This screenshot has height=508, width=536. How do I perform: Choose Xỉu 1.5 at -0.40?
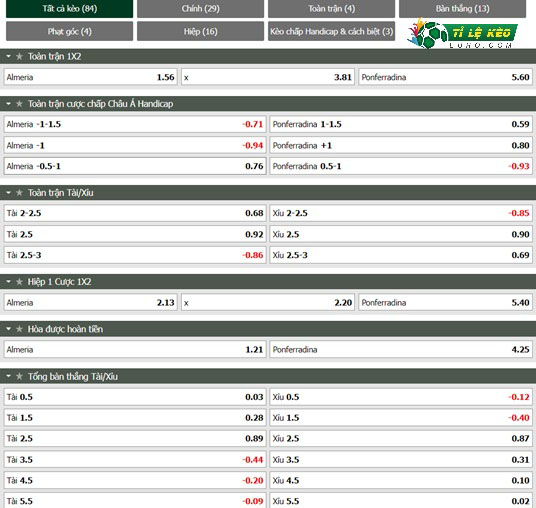pos(401,418)
